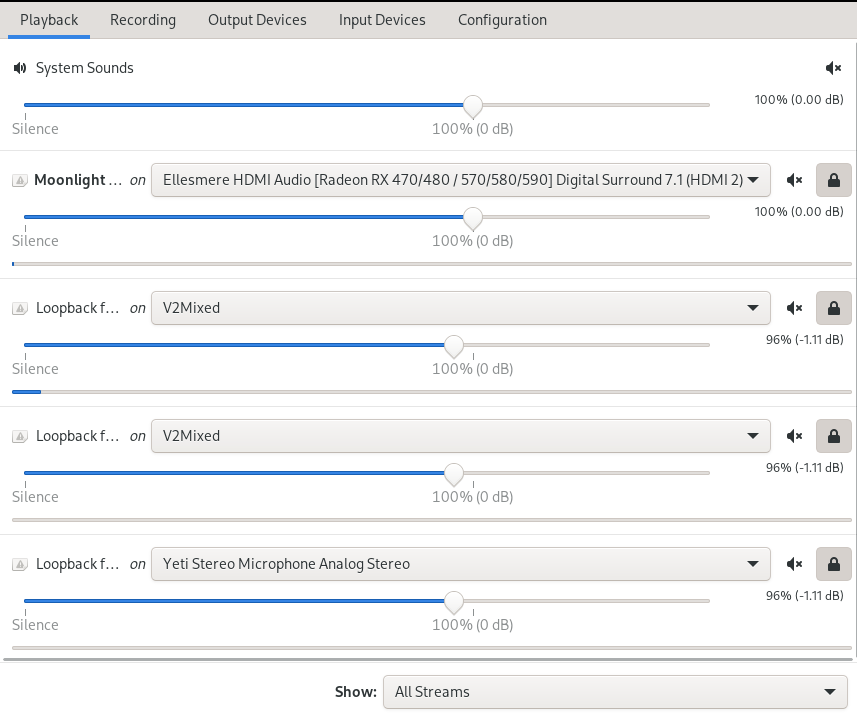Click the Yeti loopback 96% (-1.11 dB) readout
The image size is (857, 720).
[805, 595]
